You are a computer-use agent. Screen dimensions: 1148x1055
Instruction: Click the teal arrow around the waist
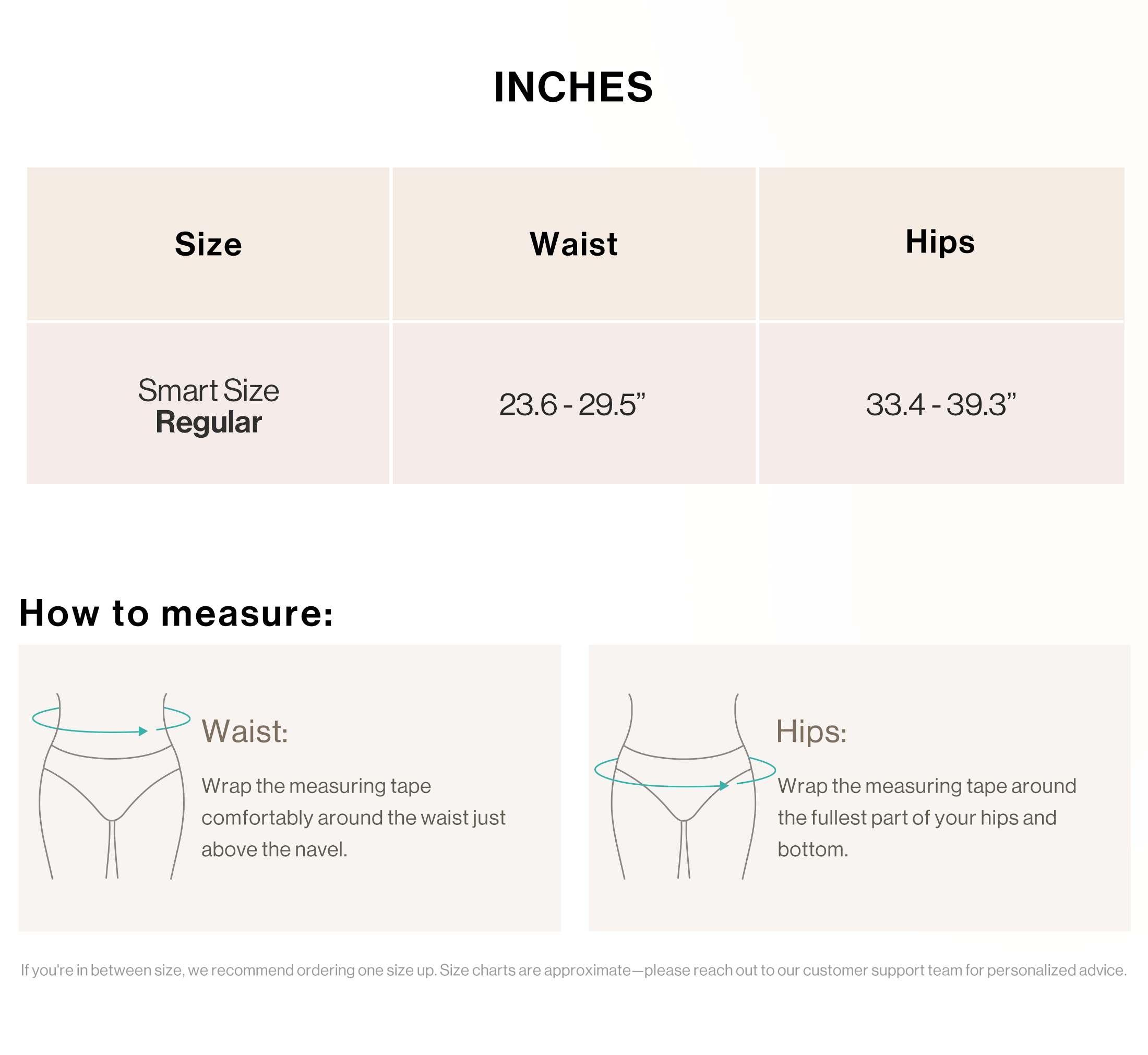click(x=111, y=720)
